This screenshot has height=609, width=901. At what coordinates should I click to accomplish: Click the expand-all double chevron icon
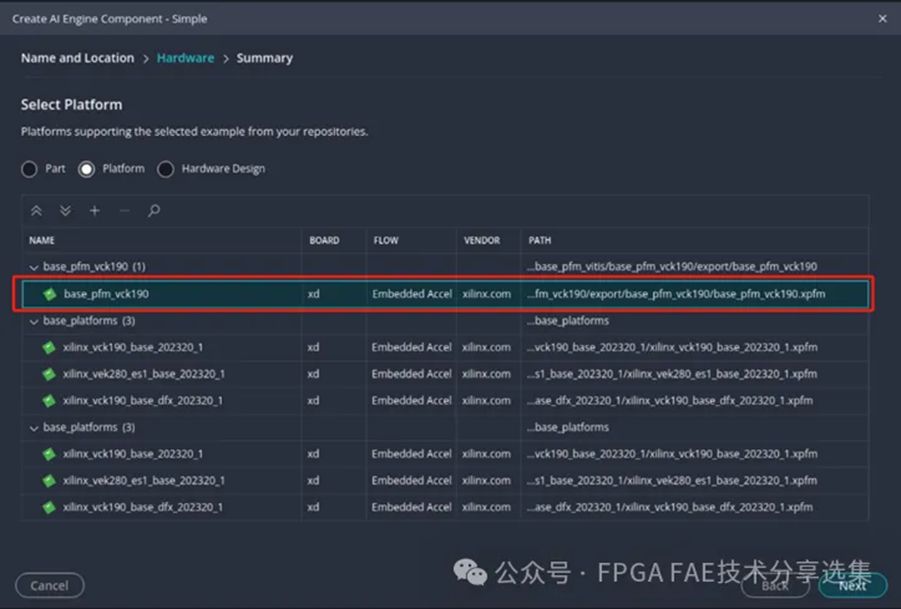(64, 211)
